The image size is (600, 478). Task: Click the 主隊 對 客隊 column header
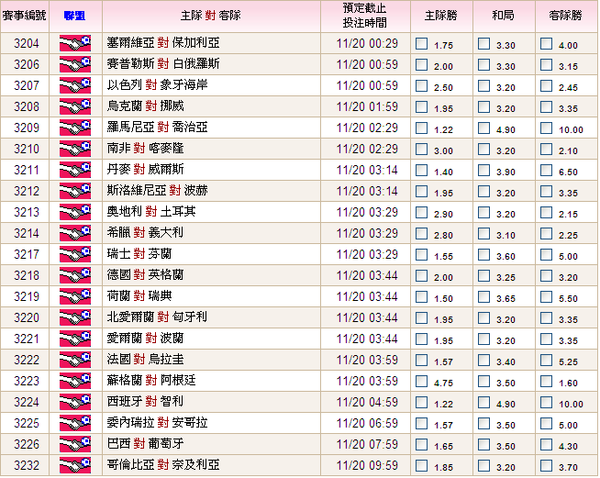(x=211, y=16)
